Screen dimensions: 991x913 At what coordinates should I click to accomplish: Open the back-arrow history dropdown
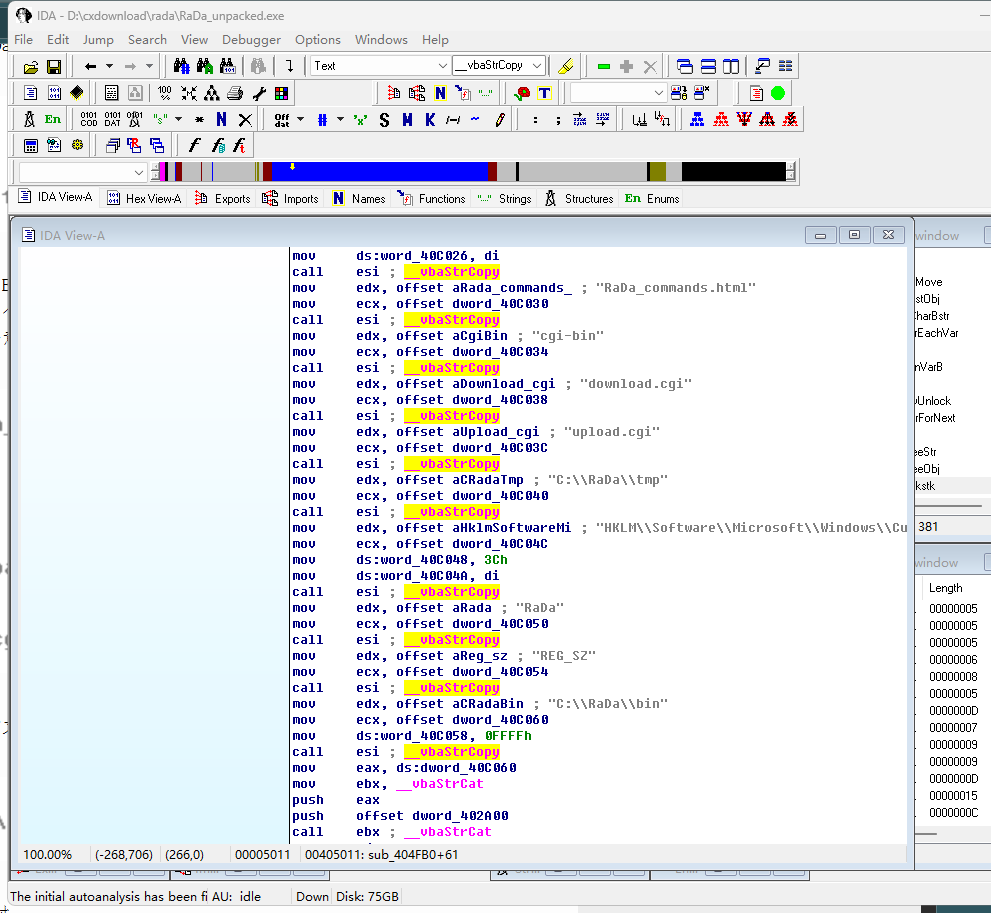click(109, 66)
